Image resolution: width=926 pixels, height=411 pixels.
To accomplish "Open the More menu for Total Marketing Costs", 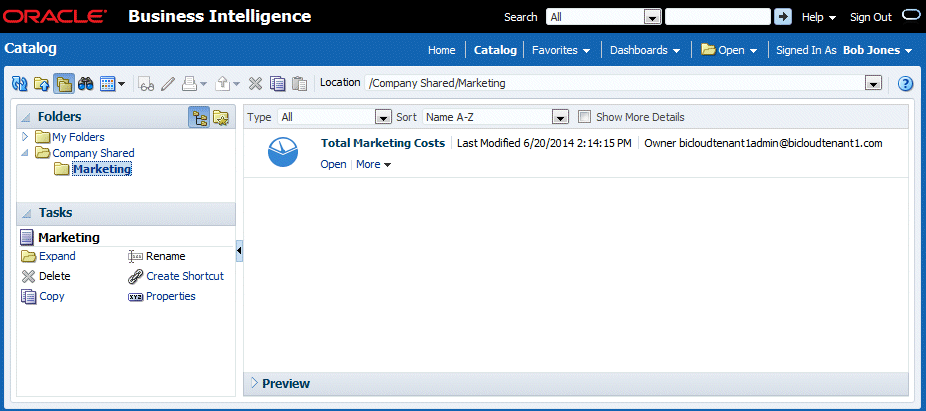I will (x=374, y=164).
